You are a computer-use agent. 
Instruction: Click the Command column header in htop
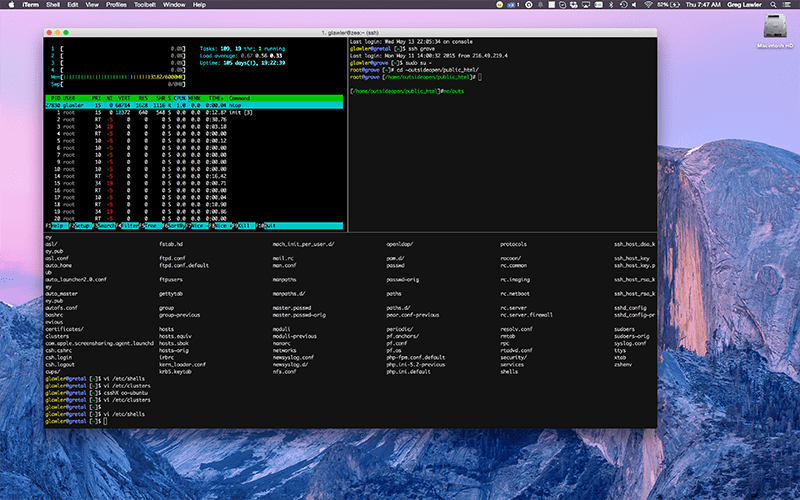(x=239, y=98)
